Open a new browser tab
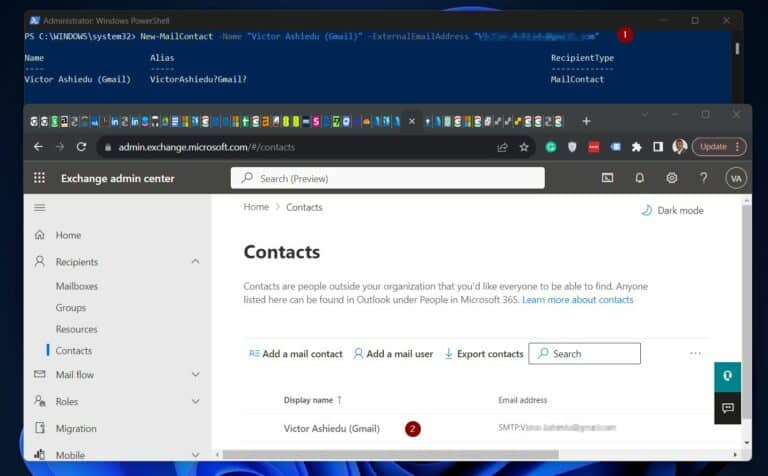This screenshot has height=476, width=768. (586, 121)
